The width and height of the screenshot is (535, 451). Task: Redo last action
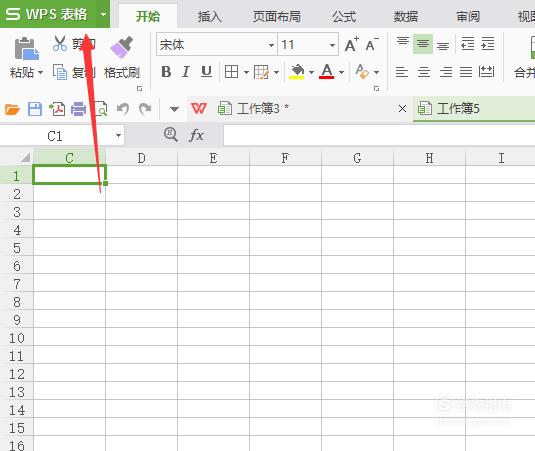pyautogui.click(x=145, y=109)
